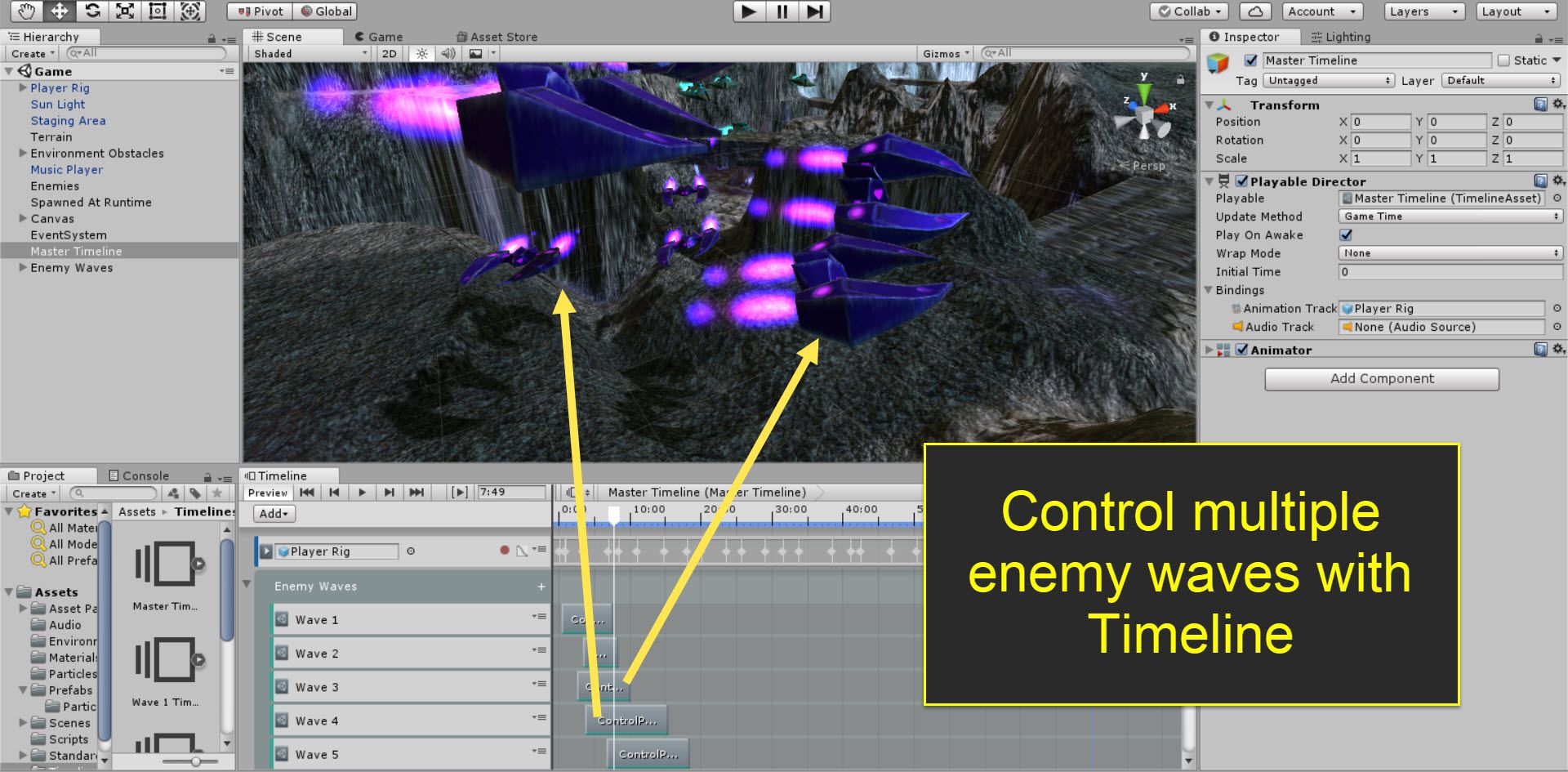Toggle 2D view mode in the Scene view
This screenshot has height=772, width=1568.
point(389,53)
